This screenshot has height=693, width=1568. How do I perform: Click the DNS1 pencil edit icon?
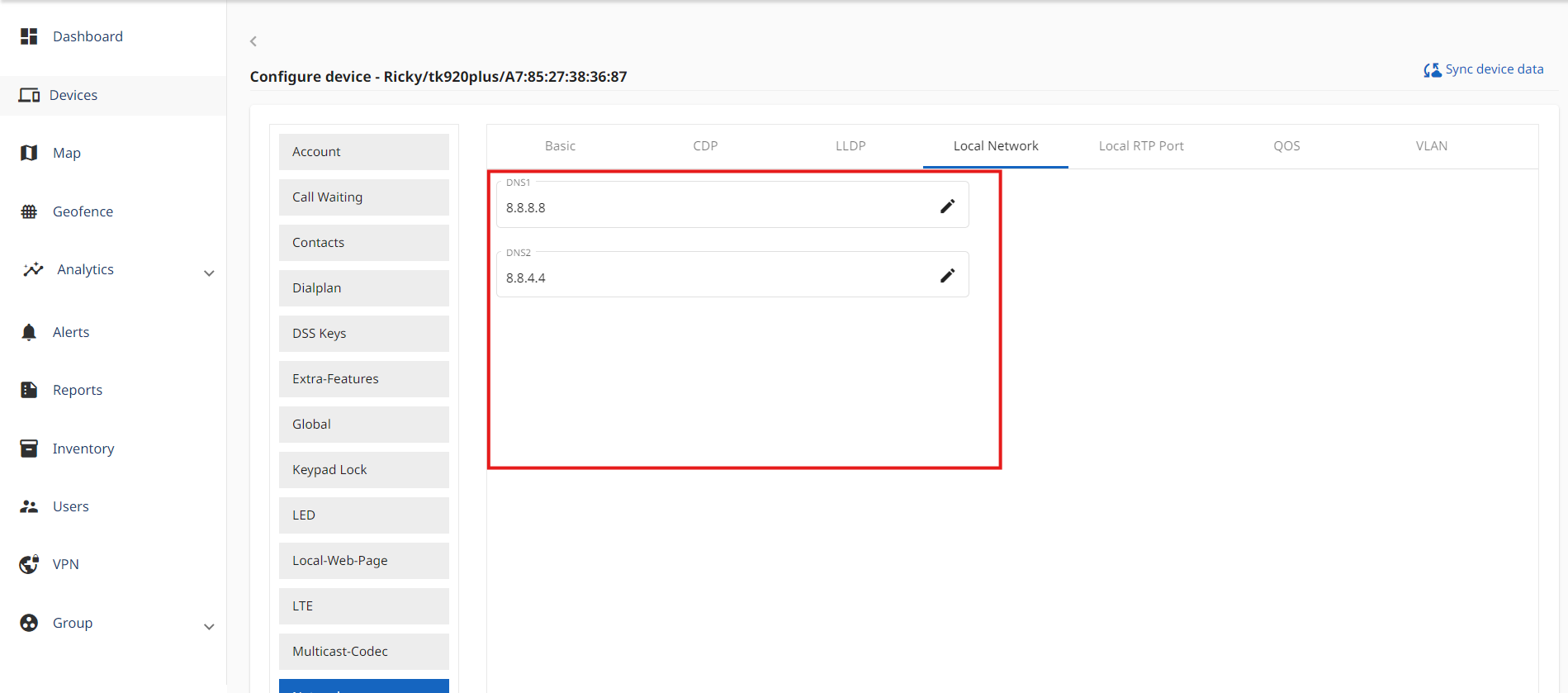click(x=947, y=206)
